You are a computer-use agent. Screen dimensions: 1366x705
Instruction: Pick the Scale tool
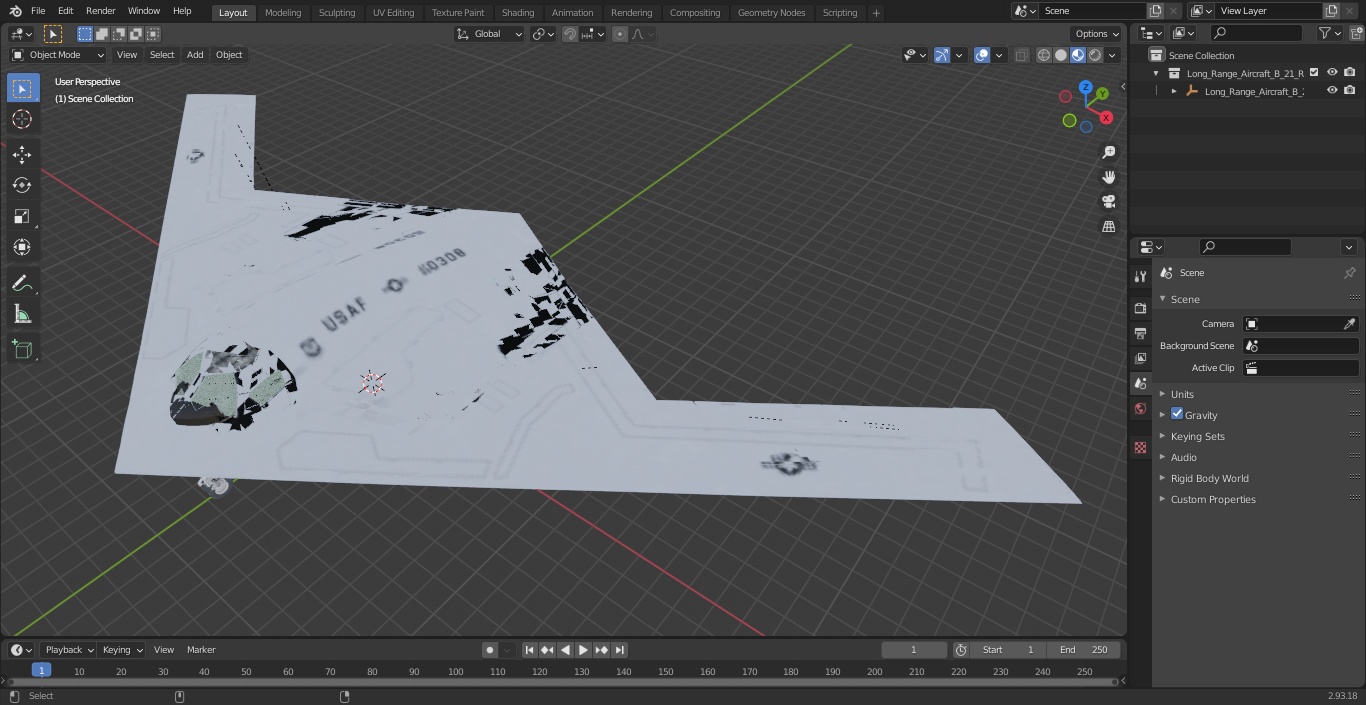[x=22, y=216]
